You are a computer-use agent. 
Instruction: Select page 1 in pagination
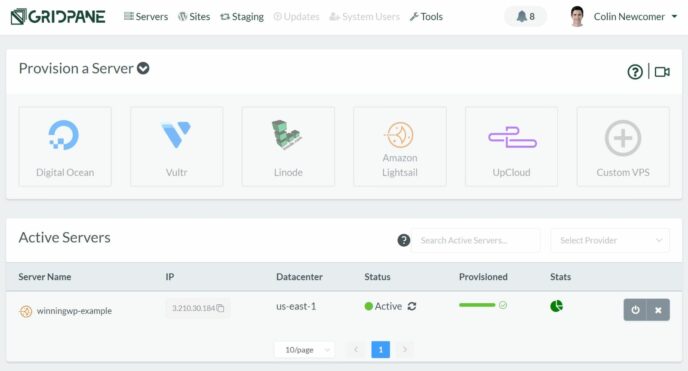coord(380,350)
